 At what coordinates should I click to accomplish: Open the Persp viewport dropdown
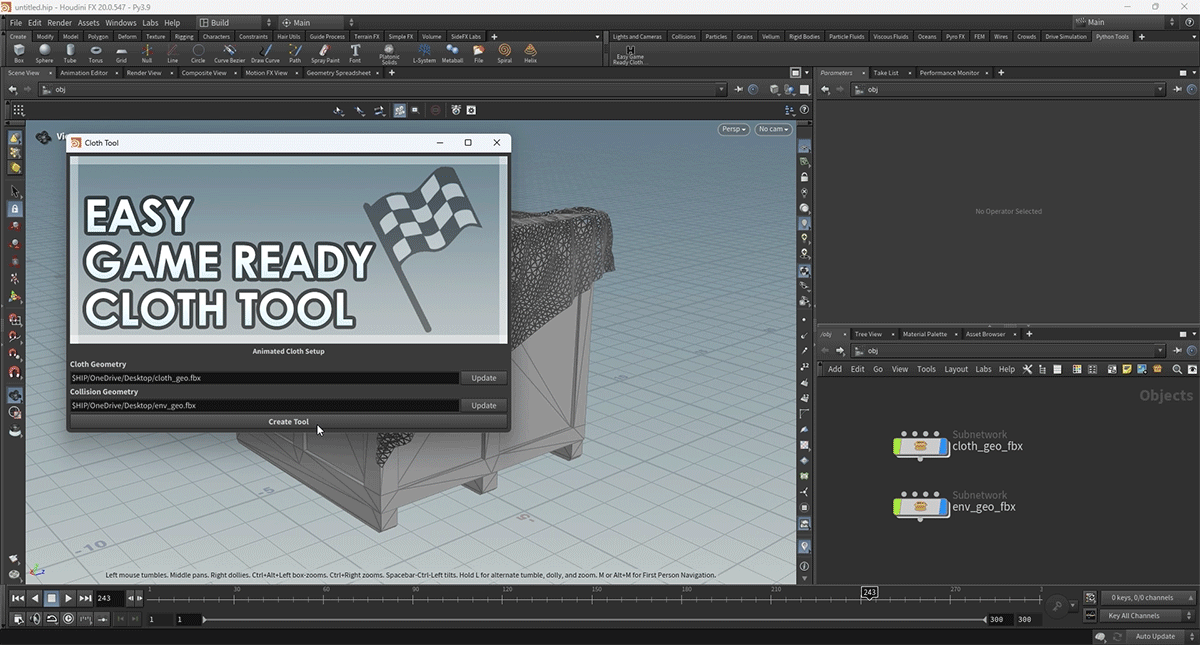(733, 129)
